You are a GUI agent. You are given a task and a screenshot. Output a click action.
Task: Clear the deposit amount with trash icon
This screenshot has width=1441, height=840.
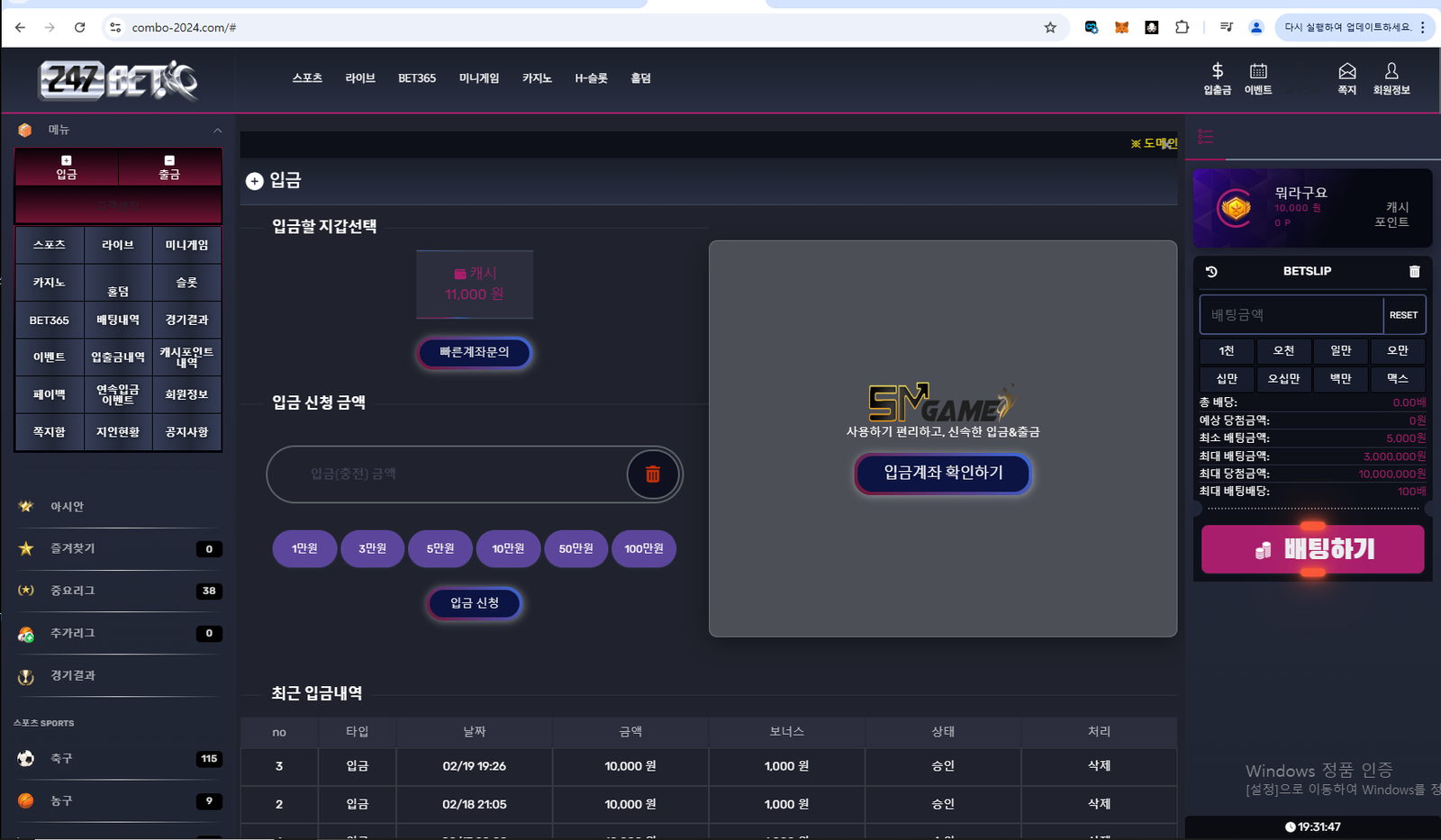click(x=653, y=474)
